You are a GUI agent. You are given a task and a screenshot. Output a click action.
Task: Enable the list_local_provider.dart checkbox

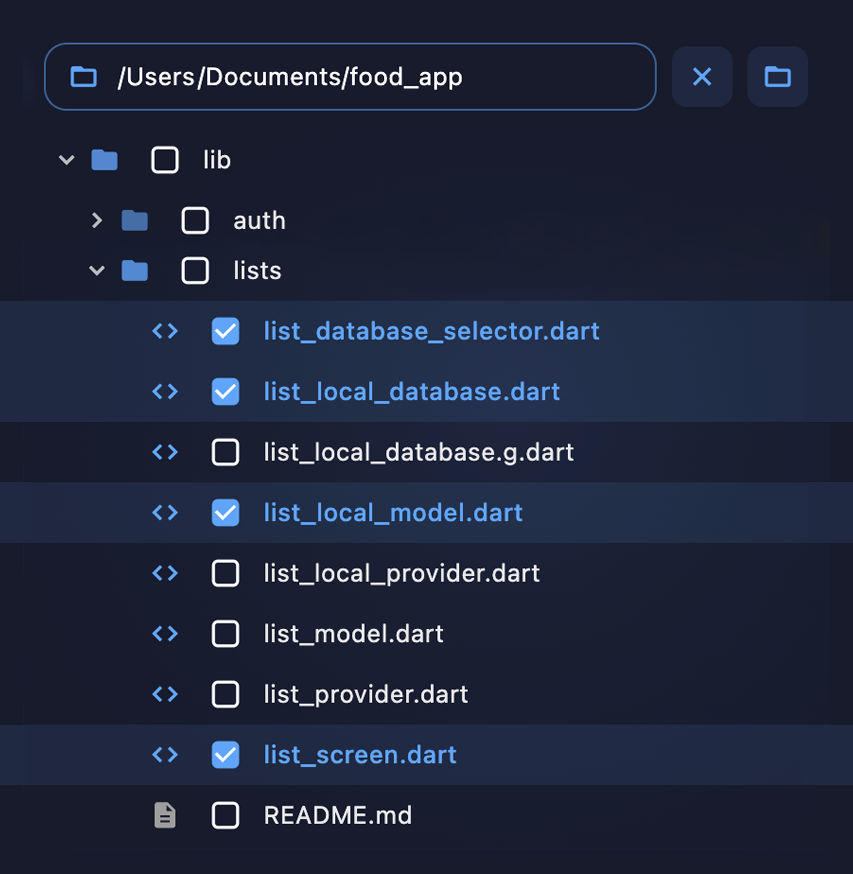(x=226, y=573)
